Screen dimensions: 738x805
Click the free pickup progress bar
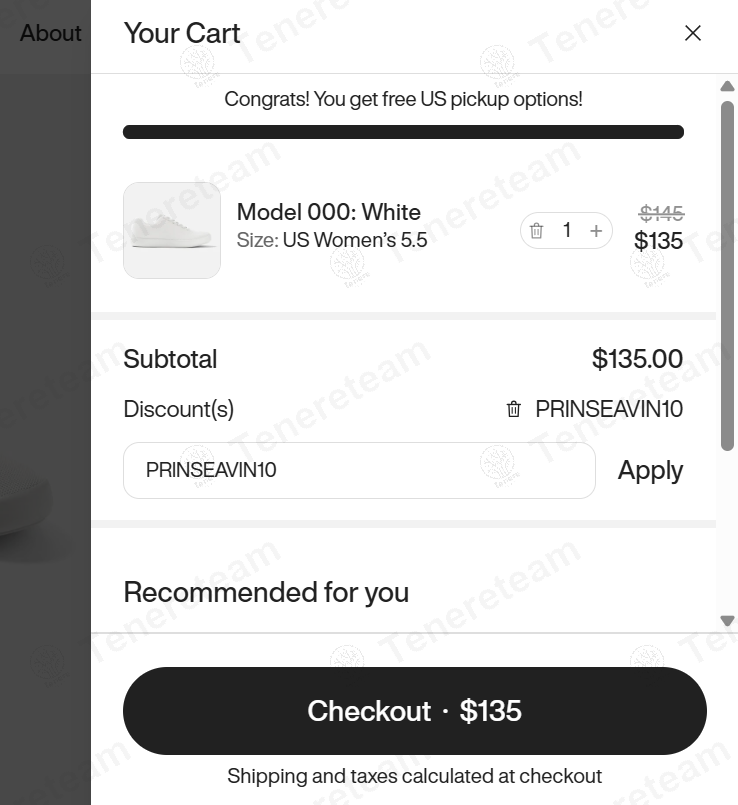point(403,132)
